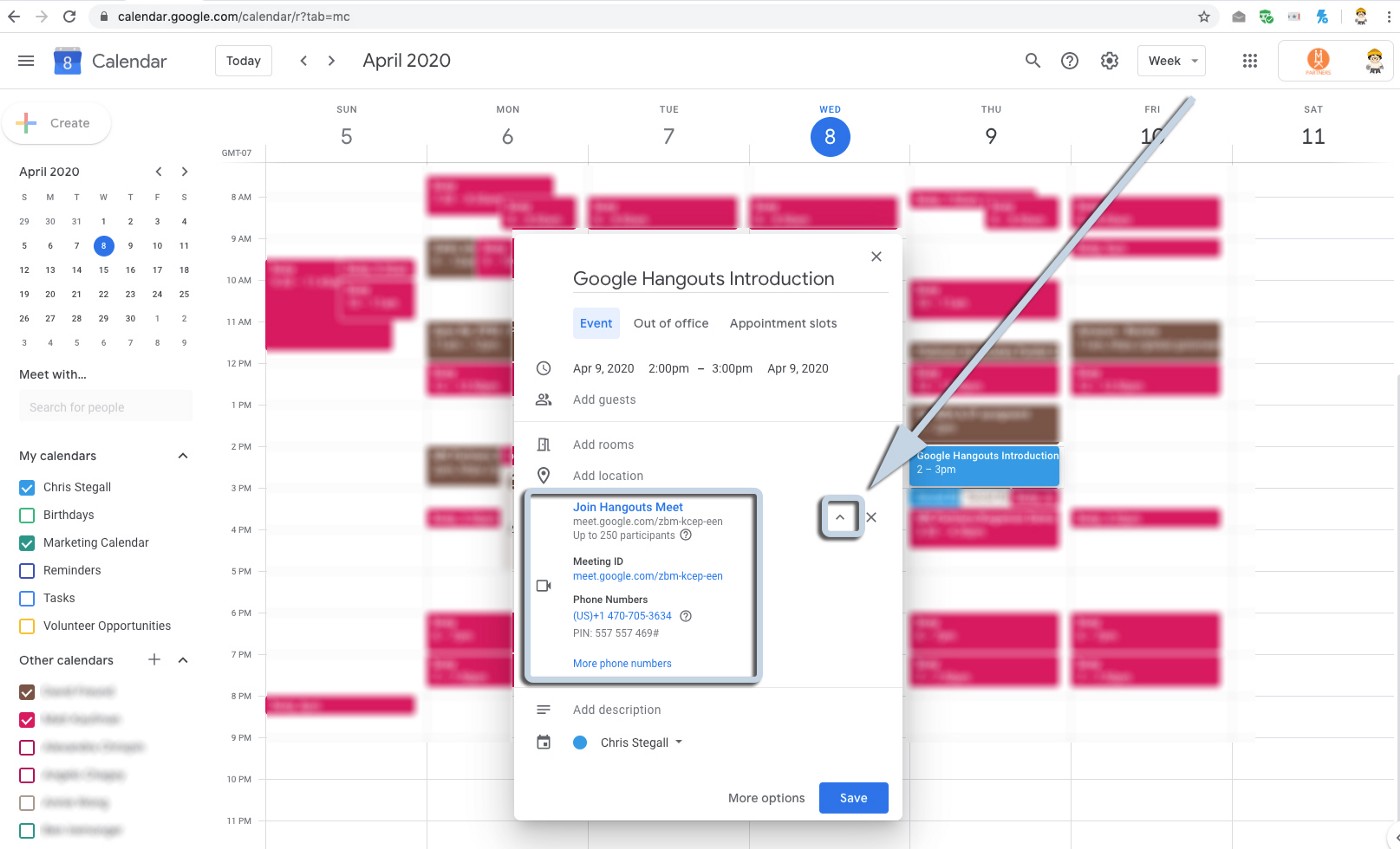Click the (US)+1 470-705-3634 phone link
This screenshot has height=849, width=1400.
click(622, 616)
